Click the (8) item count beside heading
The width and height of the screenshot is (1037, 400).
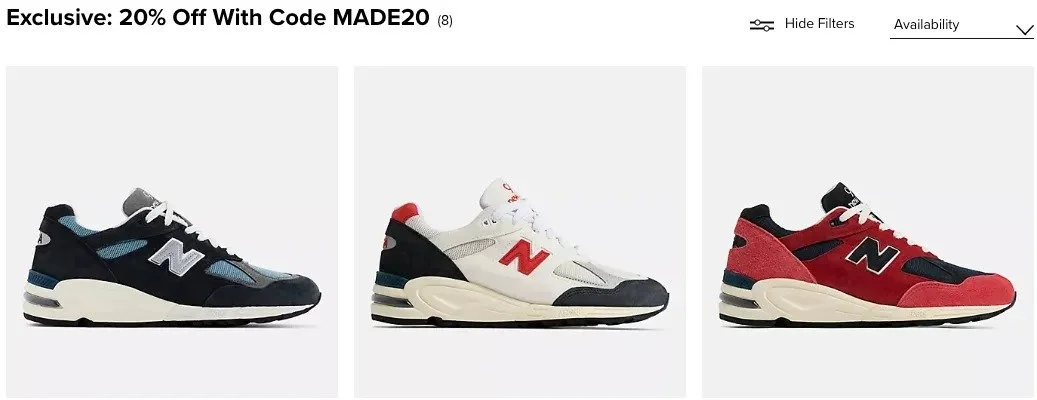click(445, 20)
